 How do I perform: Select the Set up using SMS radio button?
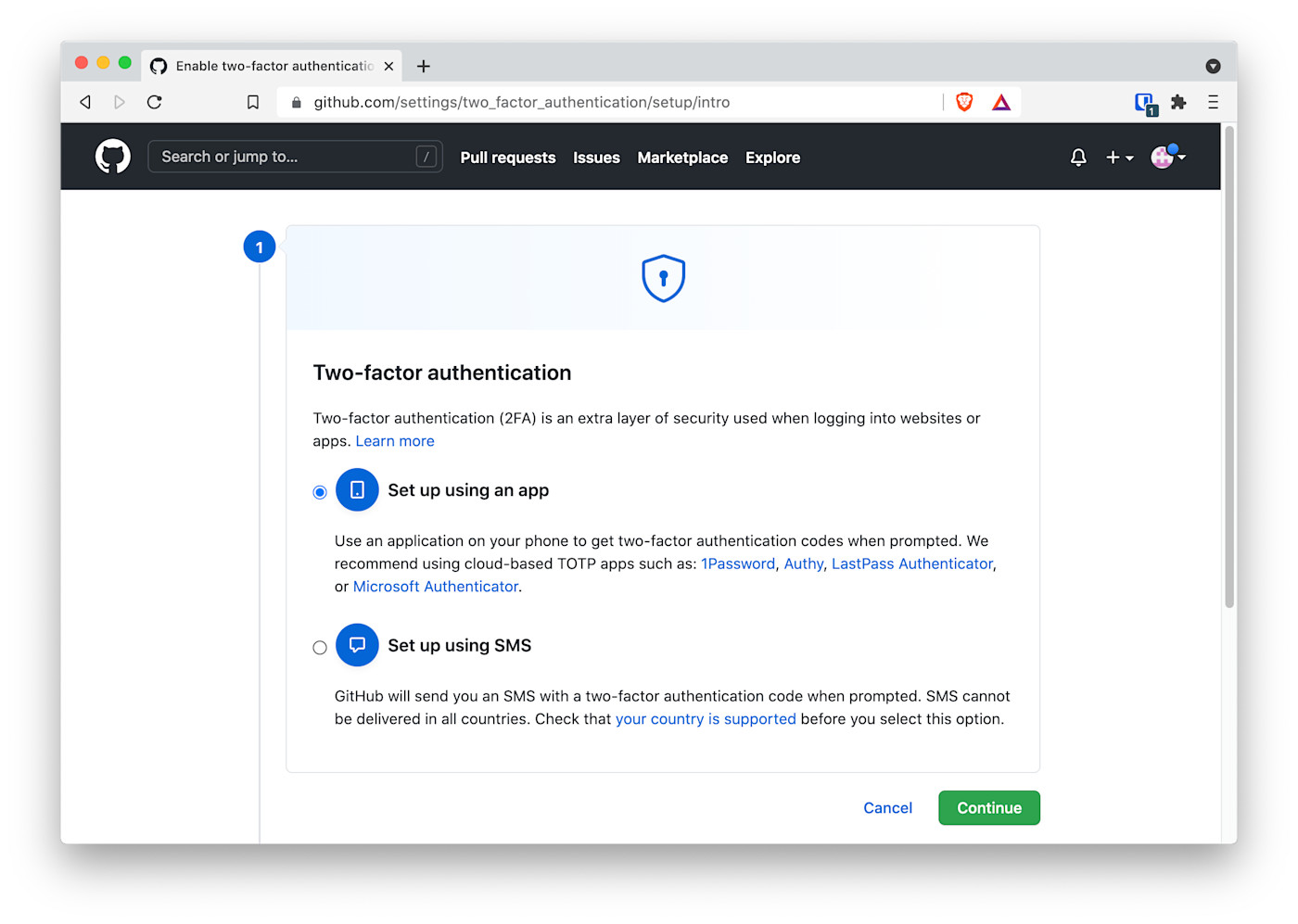[320, 647]
